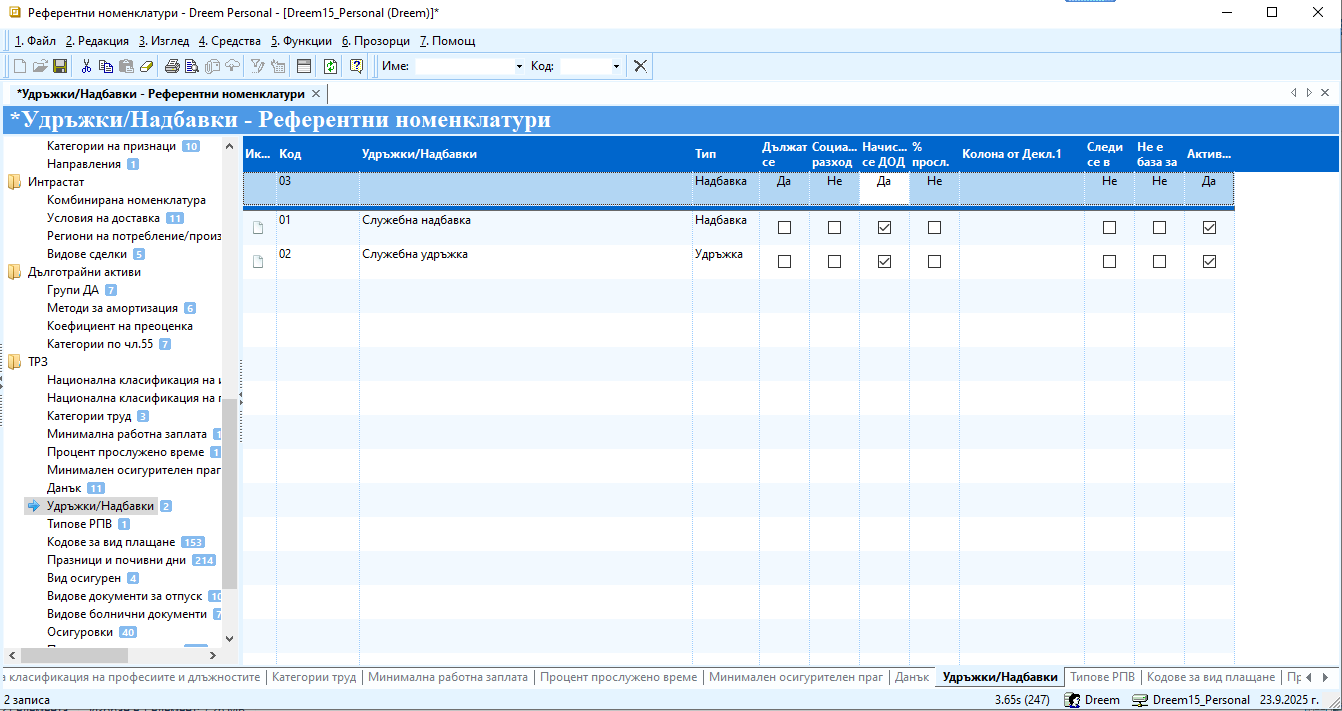Open the Име filter dropdown
The height and width of the screenshot is (711, 1342).
click(519, 66)
